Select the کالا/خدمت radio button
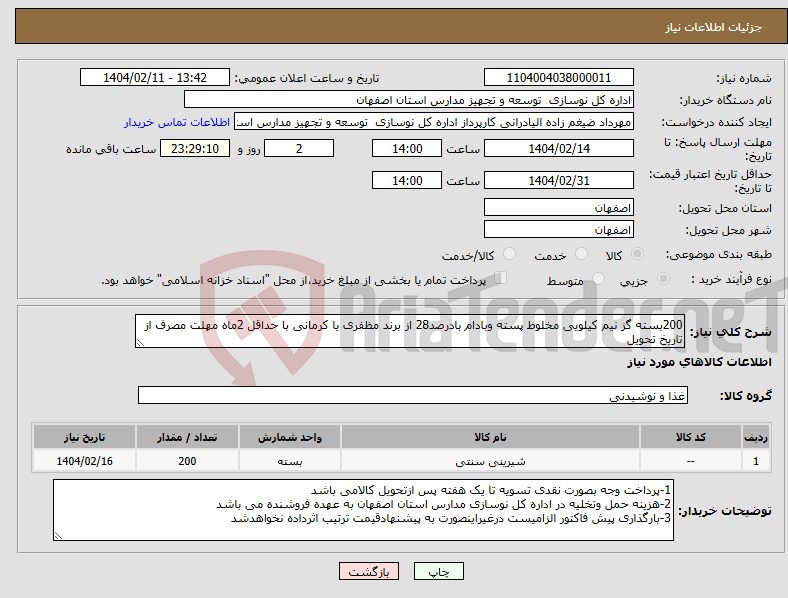Viewport: 788px width, 598px height. pyautogui.click(x=509, y=254)
